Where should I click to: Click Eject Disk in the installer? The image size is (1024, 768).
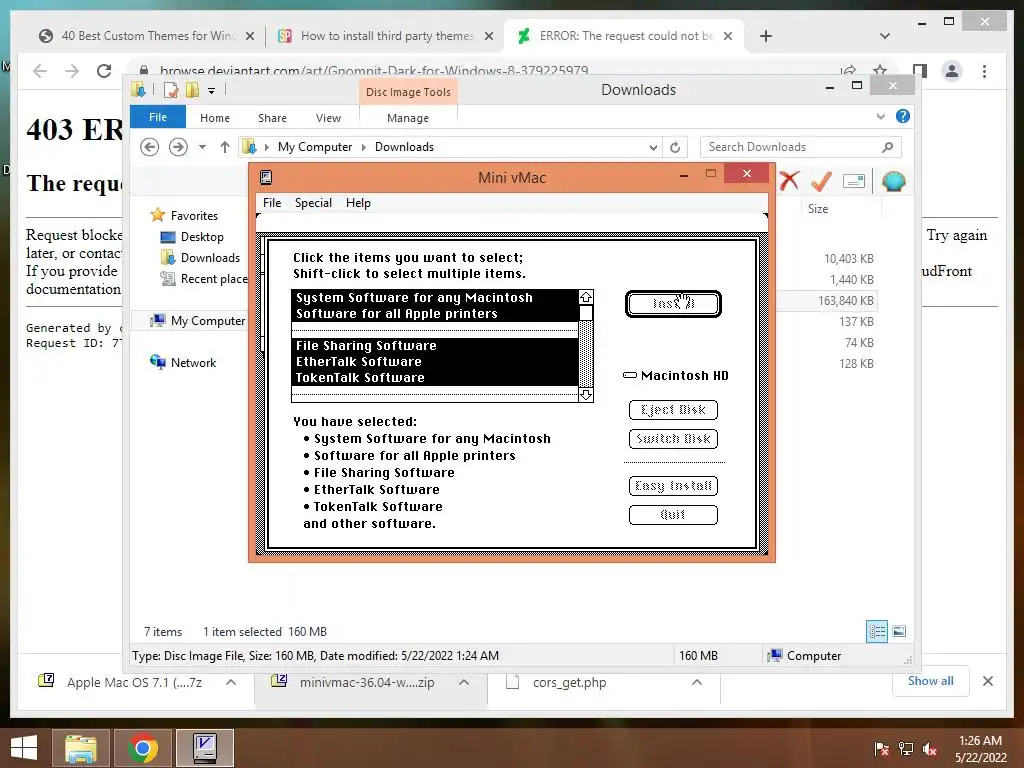point(673,409)
